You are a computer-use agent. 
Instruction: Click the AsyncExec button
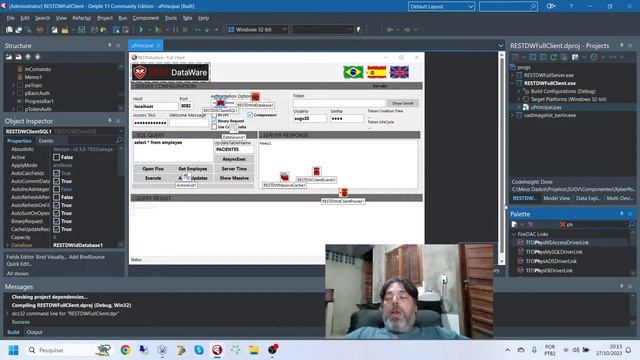tap(234, 159)
